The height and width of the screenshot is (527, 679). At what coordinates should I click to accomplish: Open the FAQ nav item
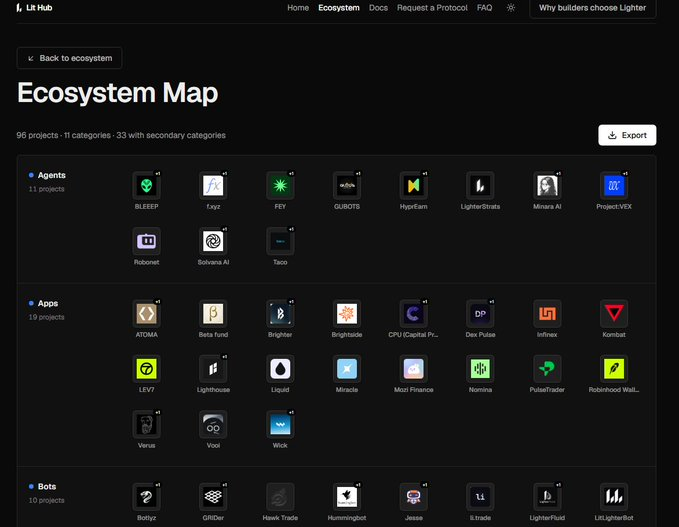(x=484, y=8)
